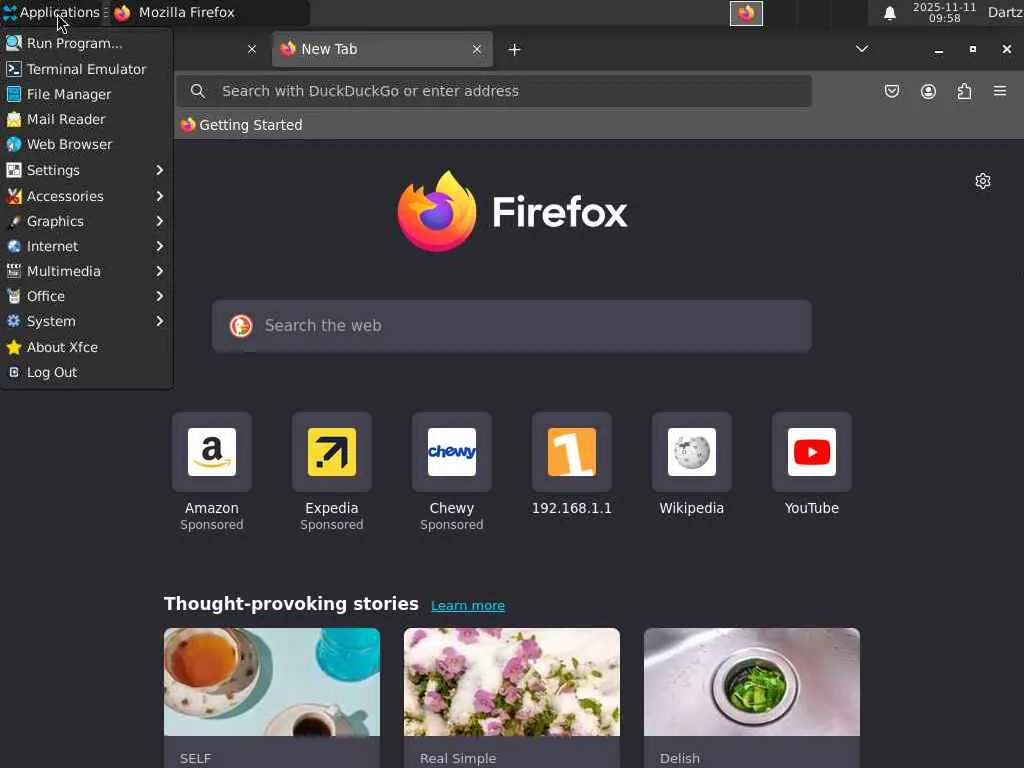This screenshot has height=768, width=1024.
Task: Click the plus button to open new tab
Action: 514,50
